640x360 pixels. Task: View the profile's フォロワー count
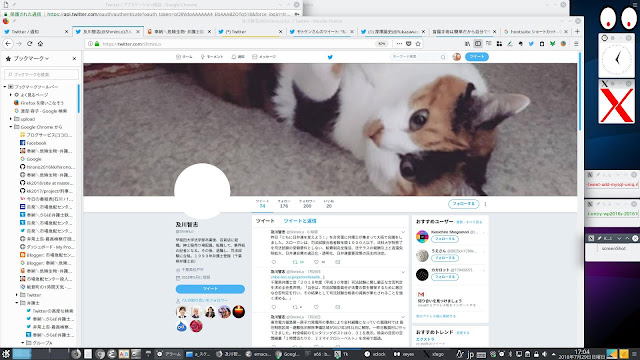(x=307, y=204)
